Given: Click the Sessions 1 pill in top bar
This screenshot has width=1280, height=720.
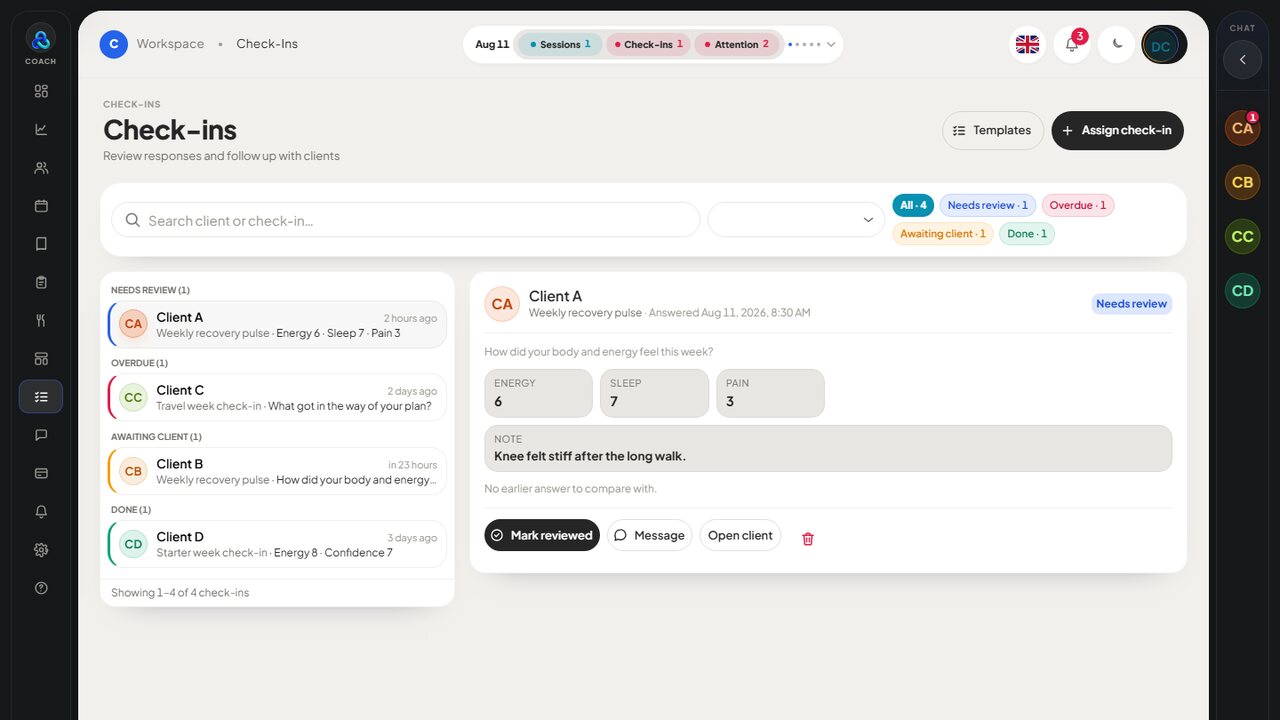Looking at the screenshot, I should click(x=560, y=44).
